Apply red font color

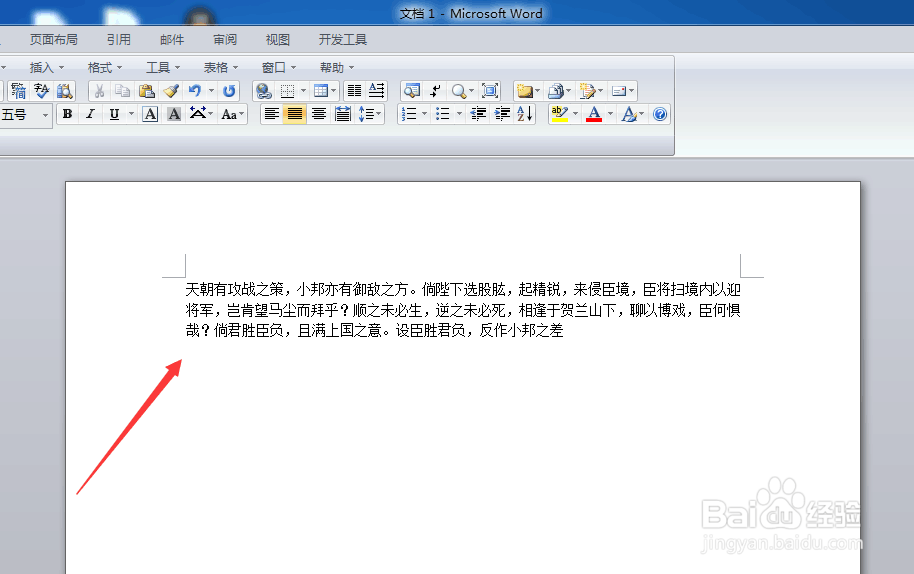(x=594, y=114)
